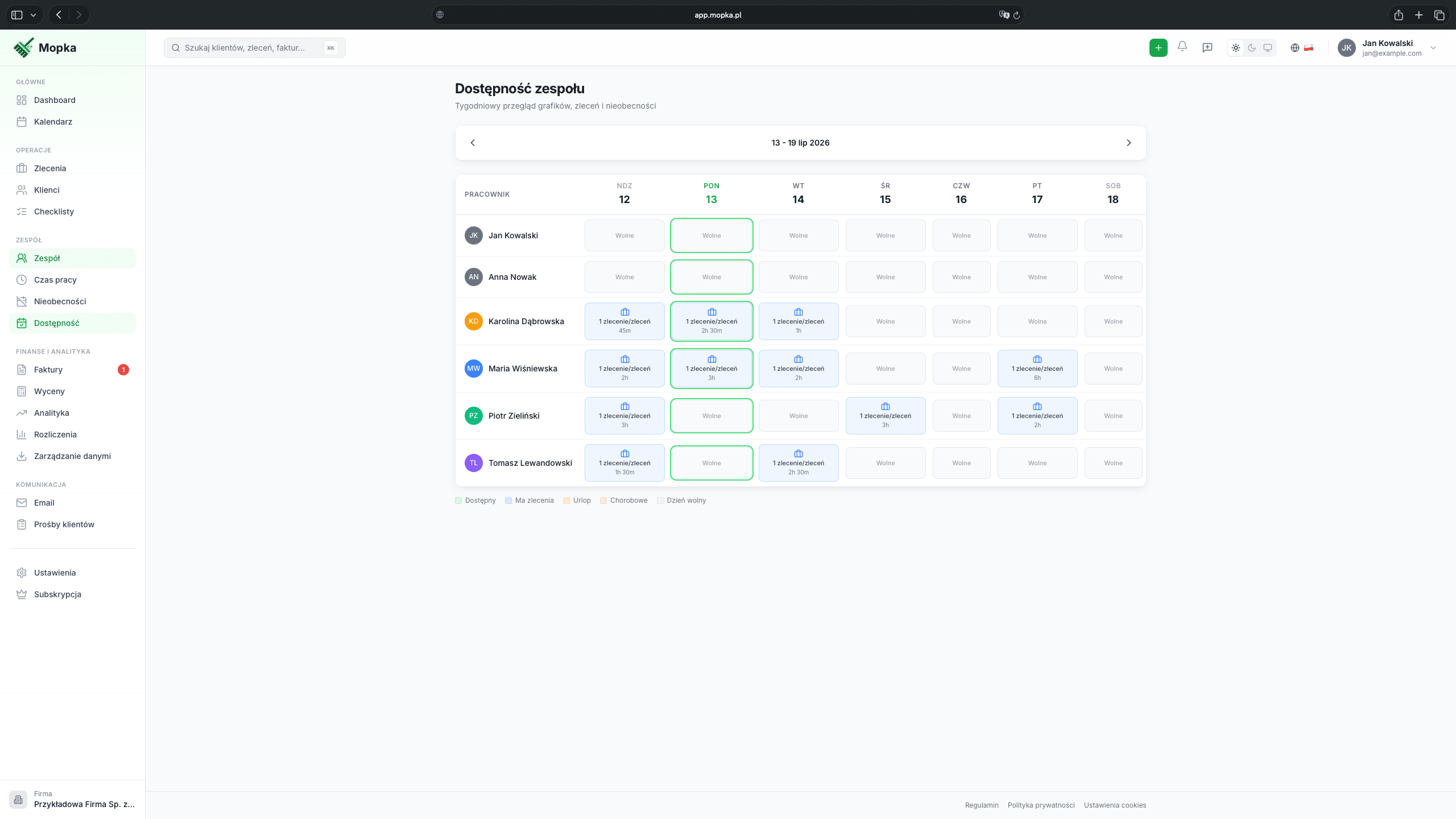Viewport: 1456px width, 819px height.
Task: Open Prośby klientów
Action: (72, 524)
